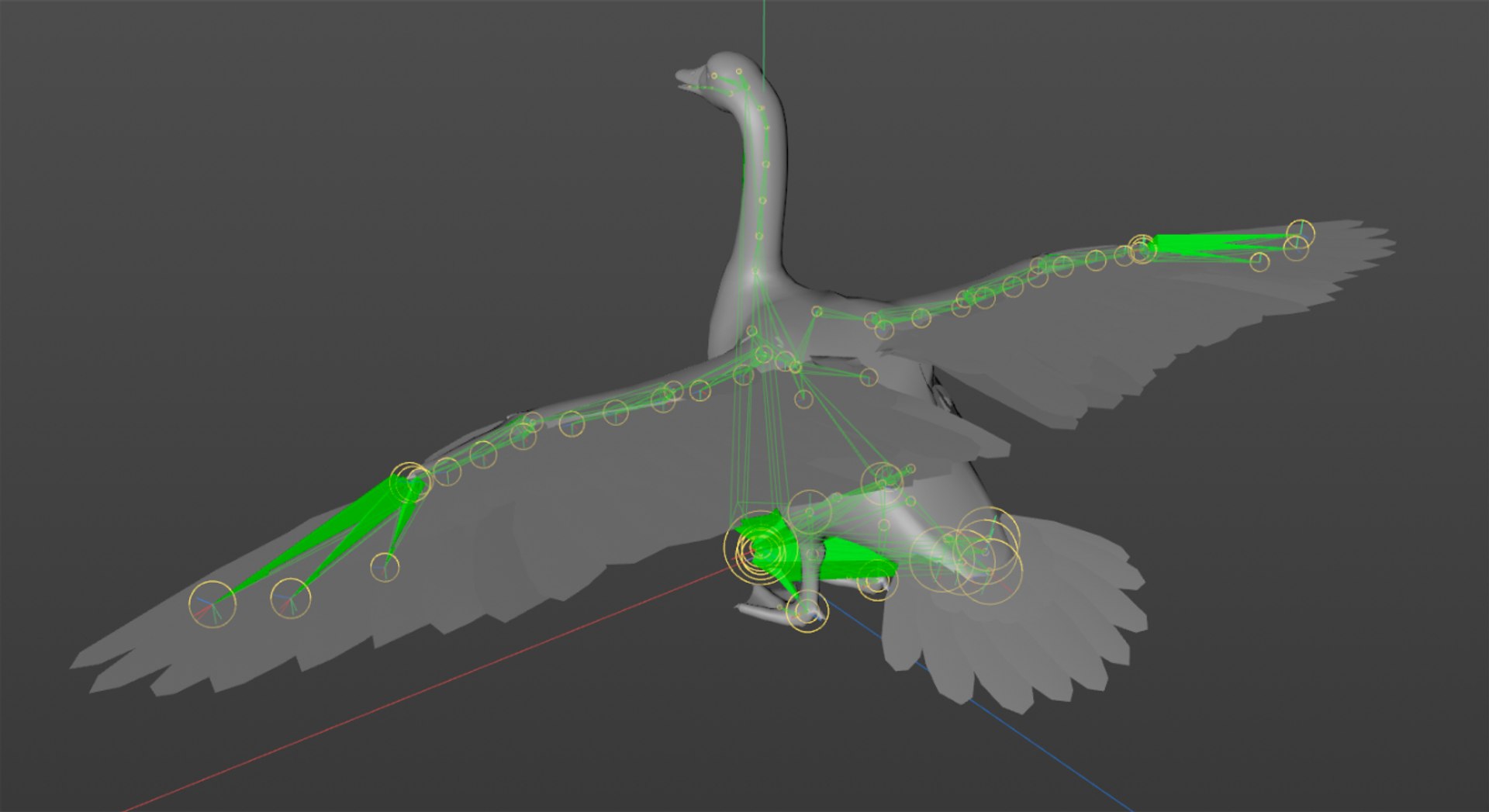Screen dimensions: 1489x812
Task: Select the outermost joint circle on the left wing tip
Action: pos(212,603)
